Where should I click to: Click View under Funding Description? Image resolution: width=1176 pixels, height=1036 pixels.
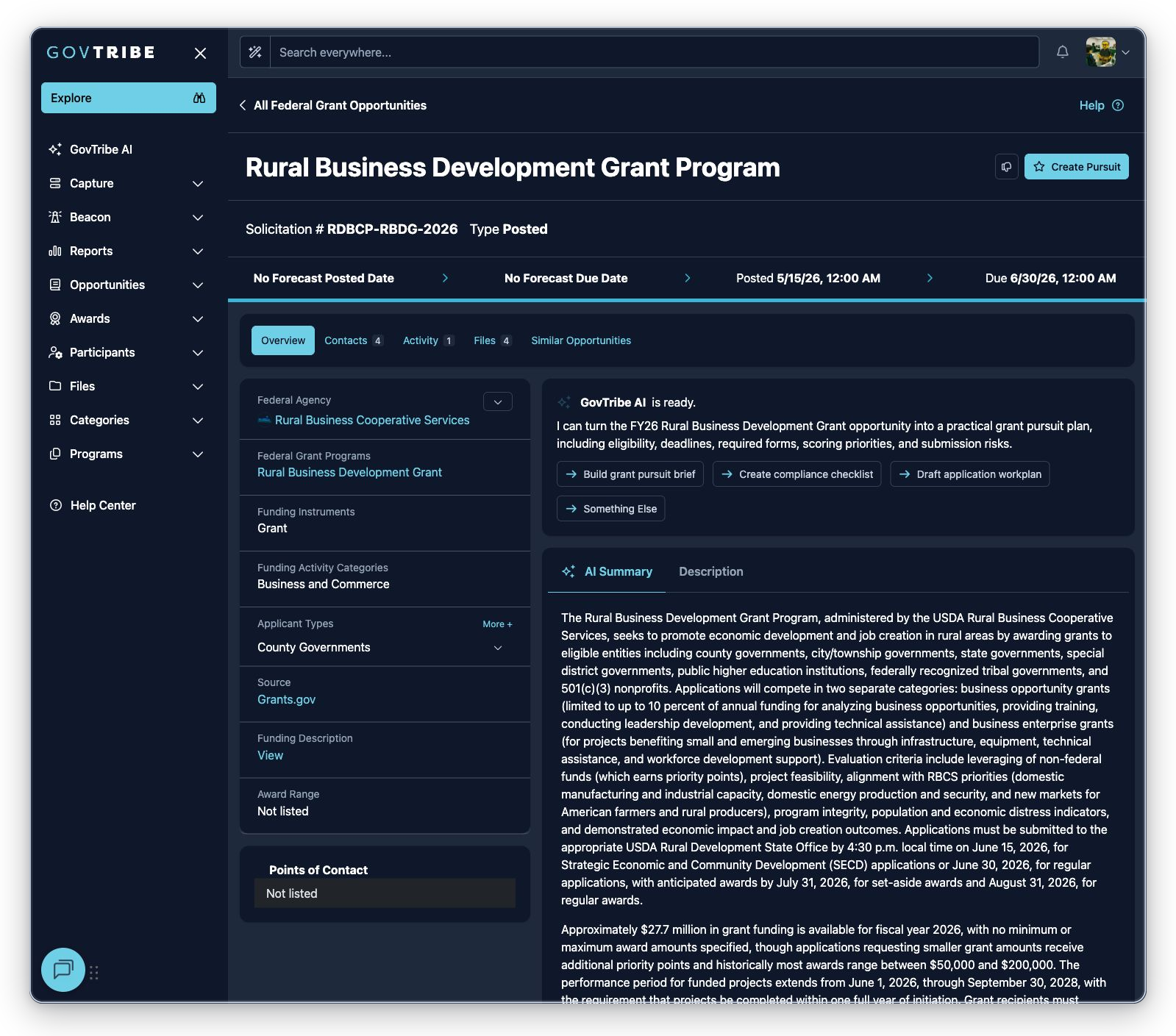(270, 755)
